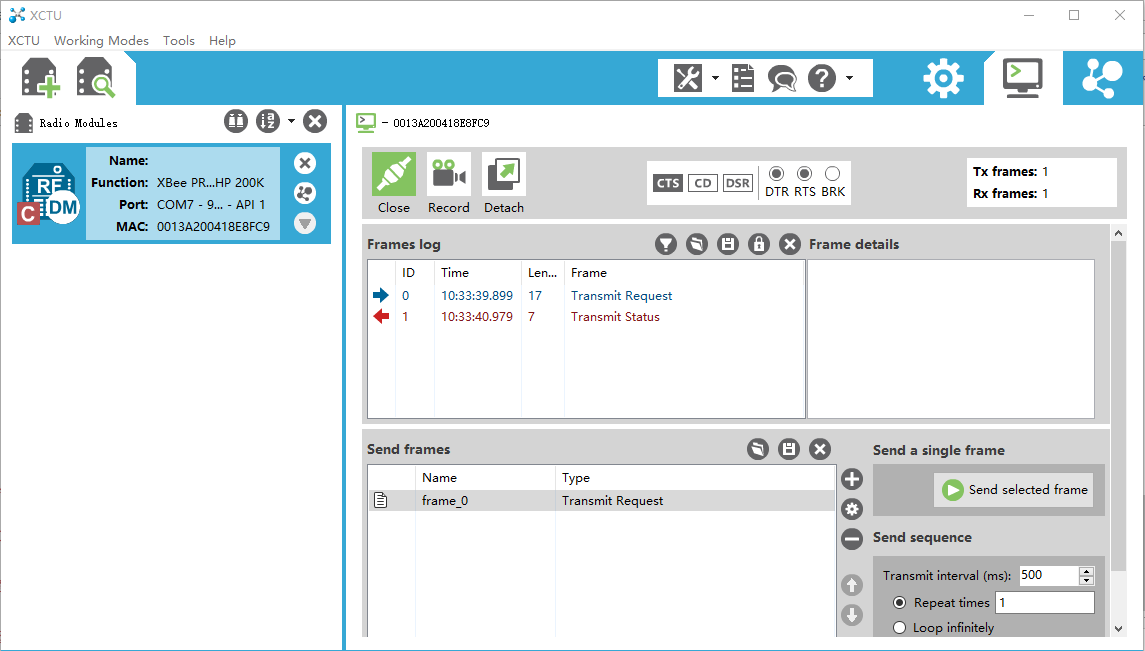Select the Transmit Status log row
The image size is (1145, 651).
coord(586,317)
